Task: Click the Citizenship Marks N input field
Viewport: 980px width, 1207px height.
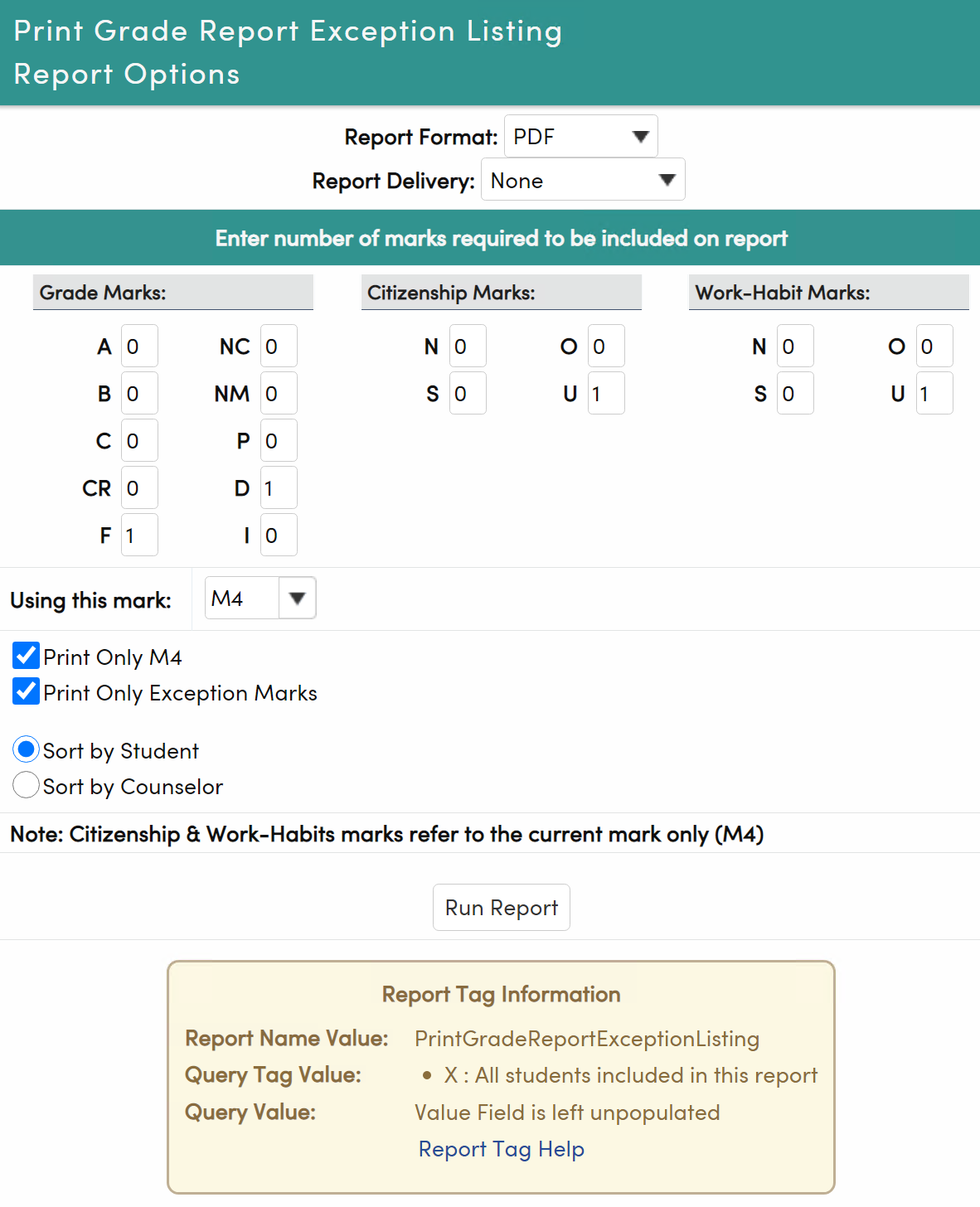Action: (x=468, y=346)
